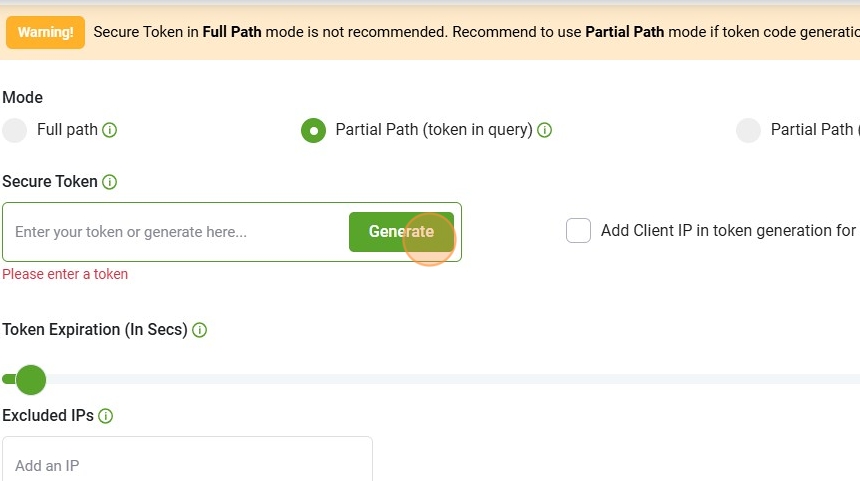The width and height of the screenshot is (860, 481).
Task: Select the Full path mode radio button
Action: [x=15, y=130]
